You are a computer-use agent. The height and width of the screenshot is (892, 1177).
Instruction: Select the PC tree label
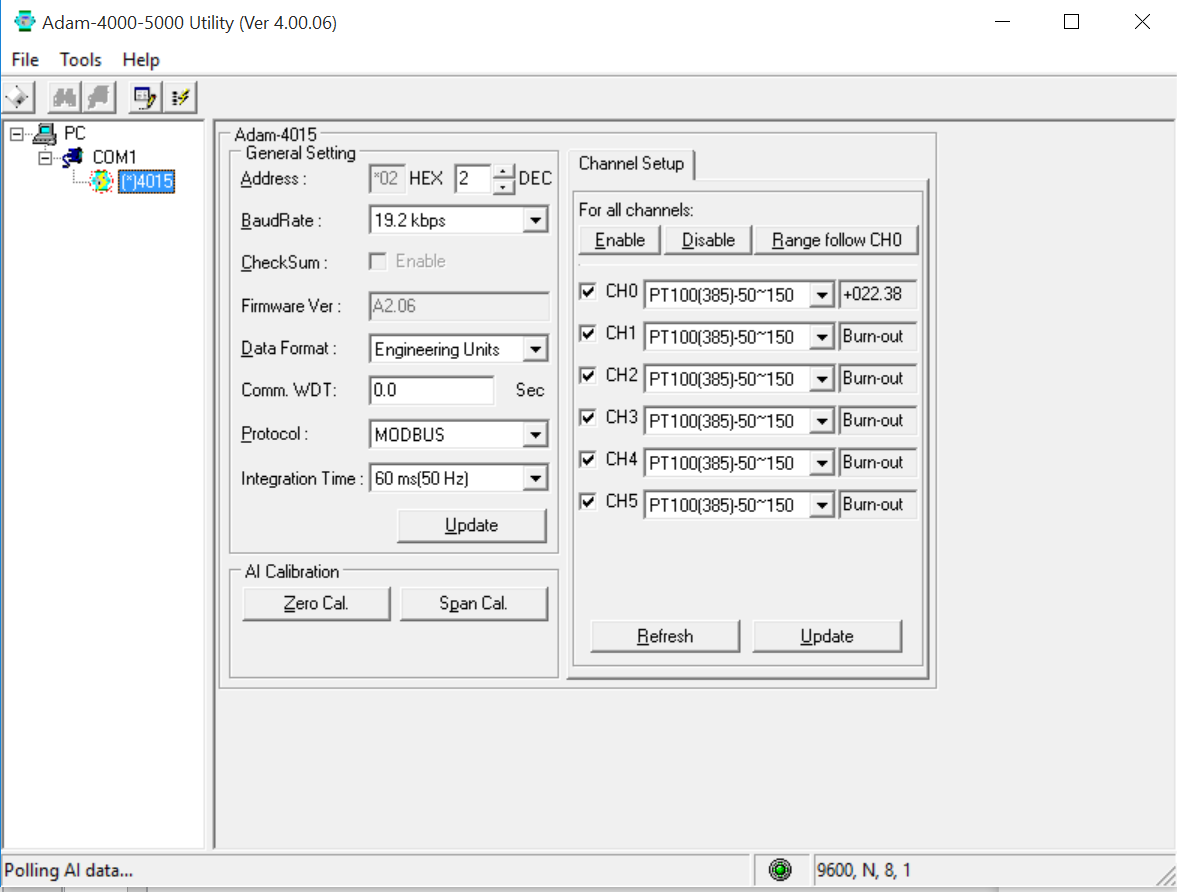tap(74, 134)
